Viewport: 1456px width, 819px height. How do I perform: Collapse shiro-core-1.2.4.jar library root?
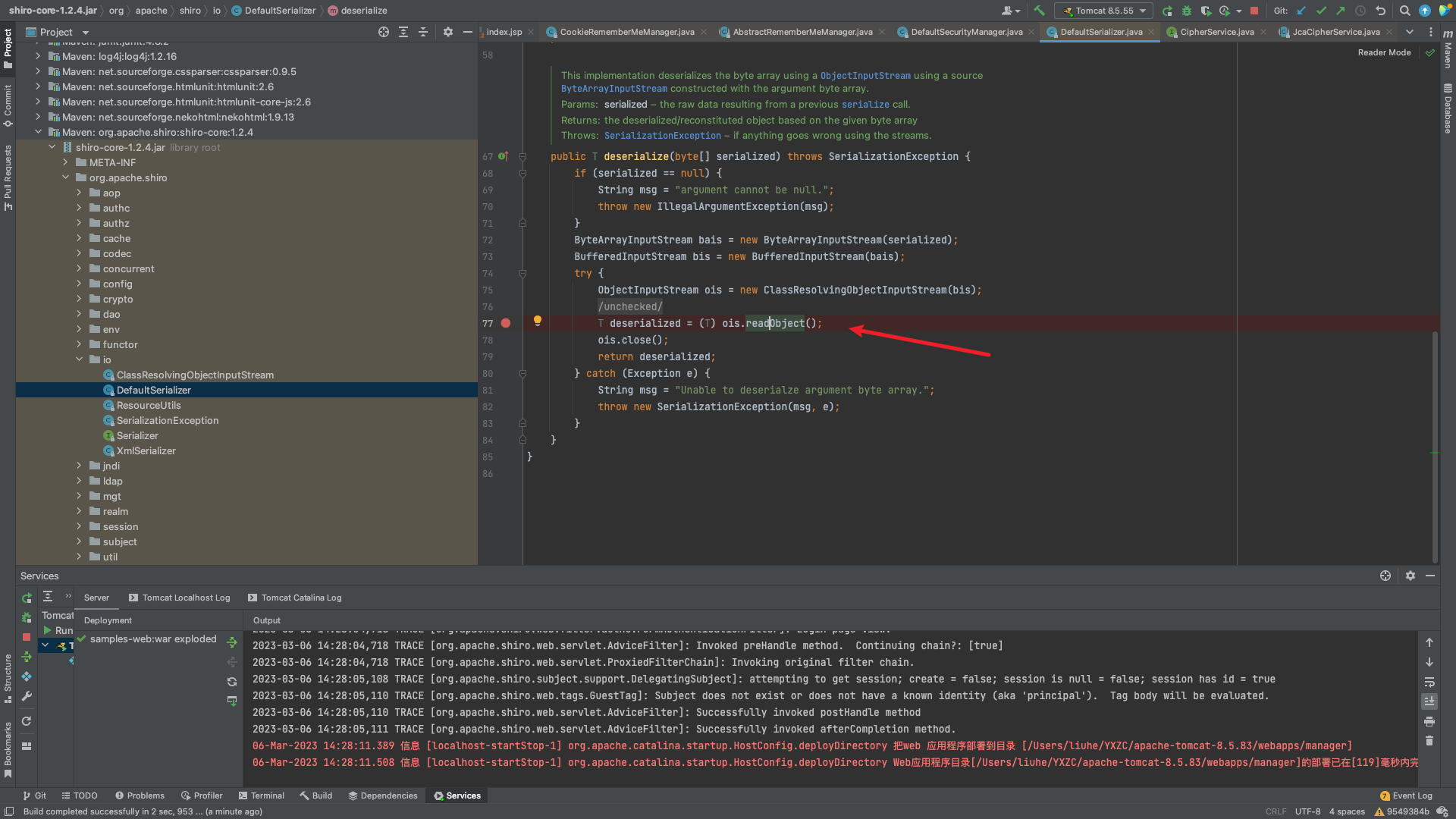pyautogui.click(x=52, y=147)
